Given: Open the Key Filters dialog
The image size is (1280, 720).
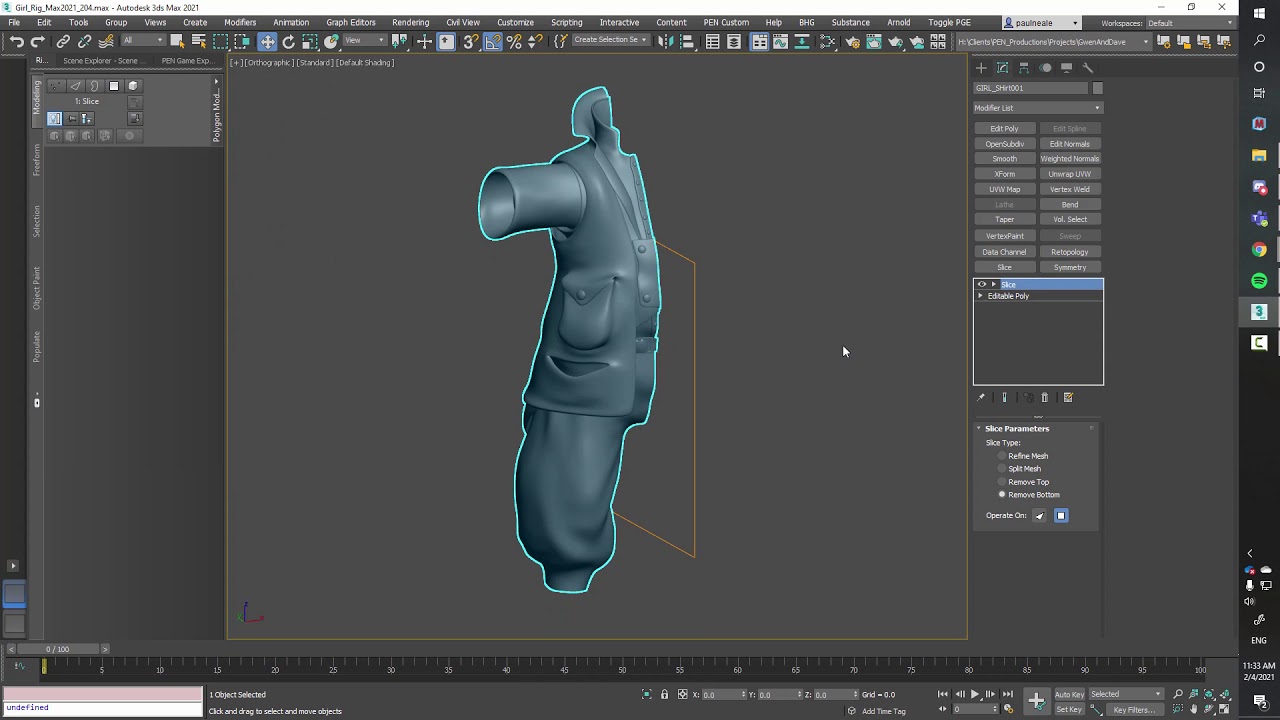Looking at the screenshot, I should point(1133,710).
